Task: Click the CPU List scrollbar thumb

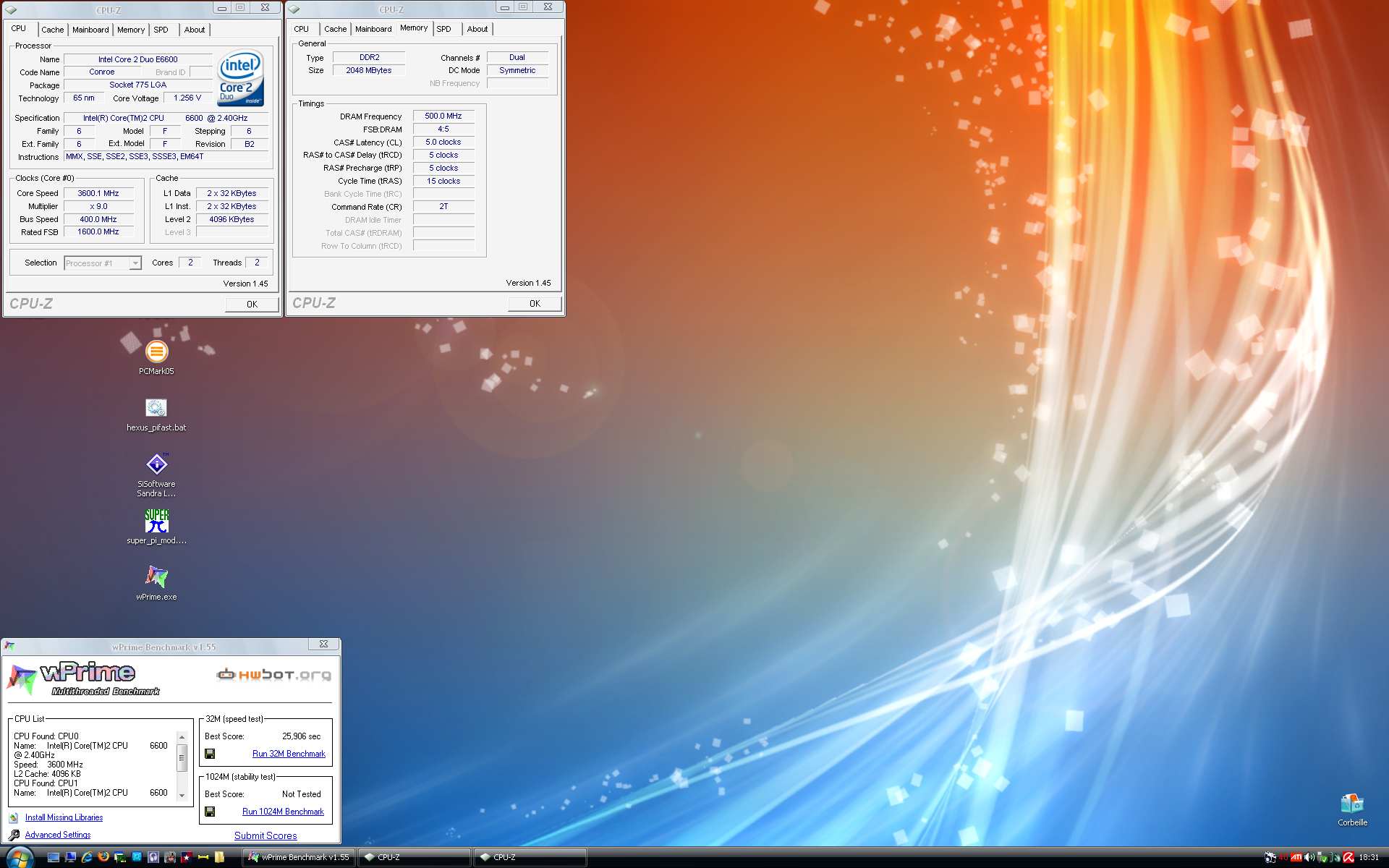Action: coord(182,758)
